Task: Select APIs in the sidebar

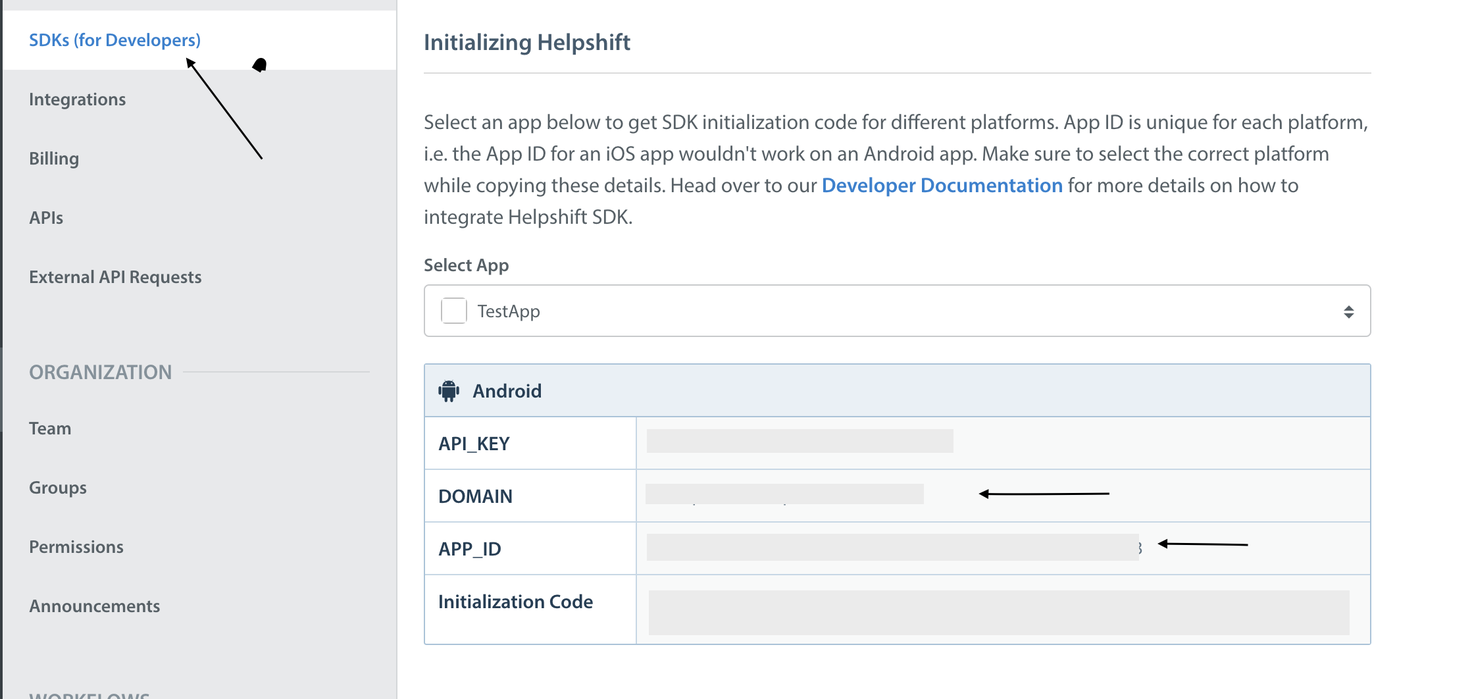Action: click(x=46, y=217)
